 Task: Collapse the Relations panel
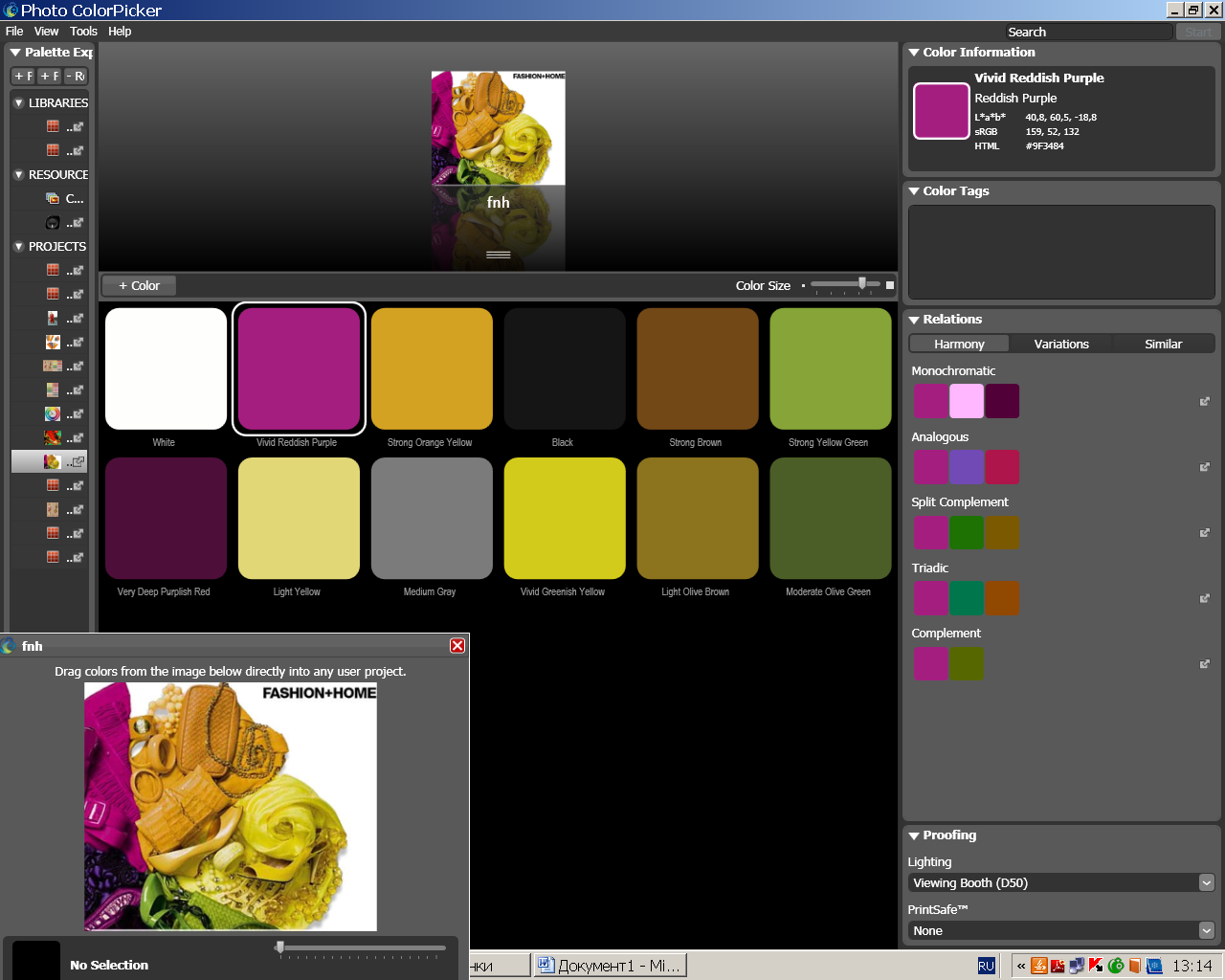pos(914,320)
